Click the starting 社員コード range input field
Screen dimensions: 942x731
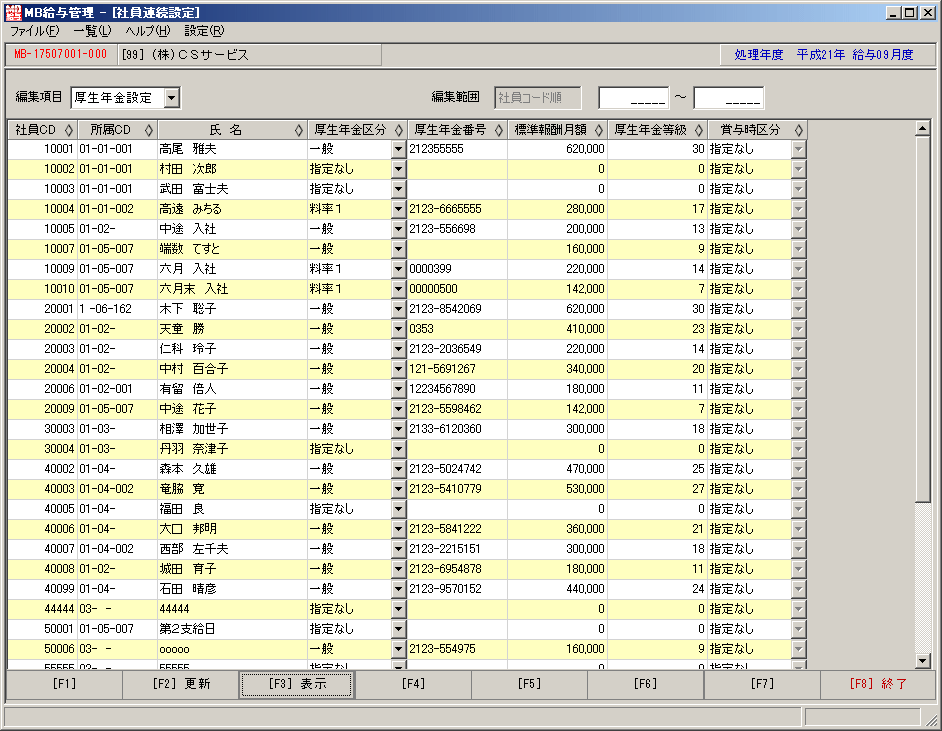pos(634,98)
